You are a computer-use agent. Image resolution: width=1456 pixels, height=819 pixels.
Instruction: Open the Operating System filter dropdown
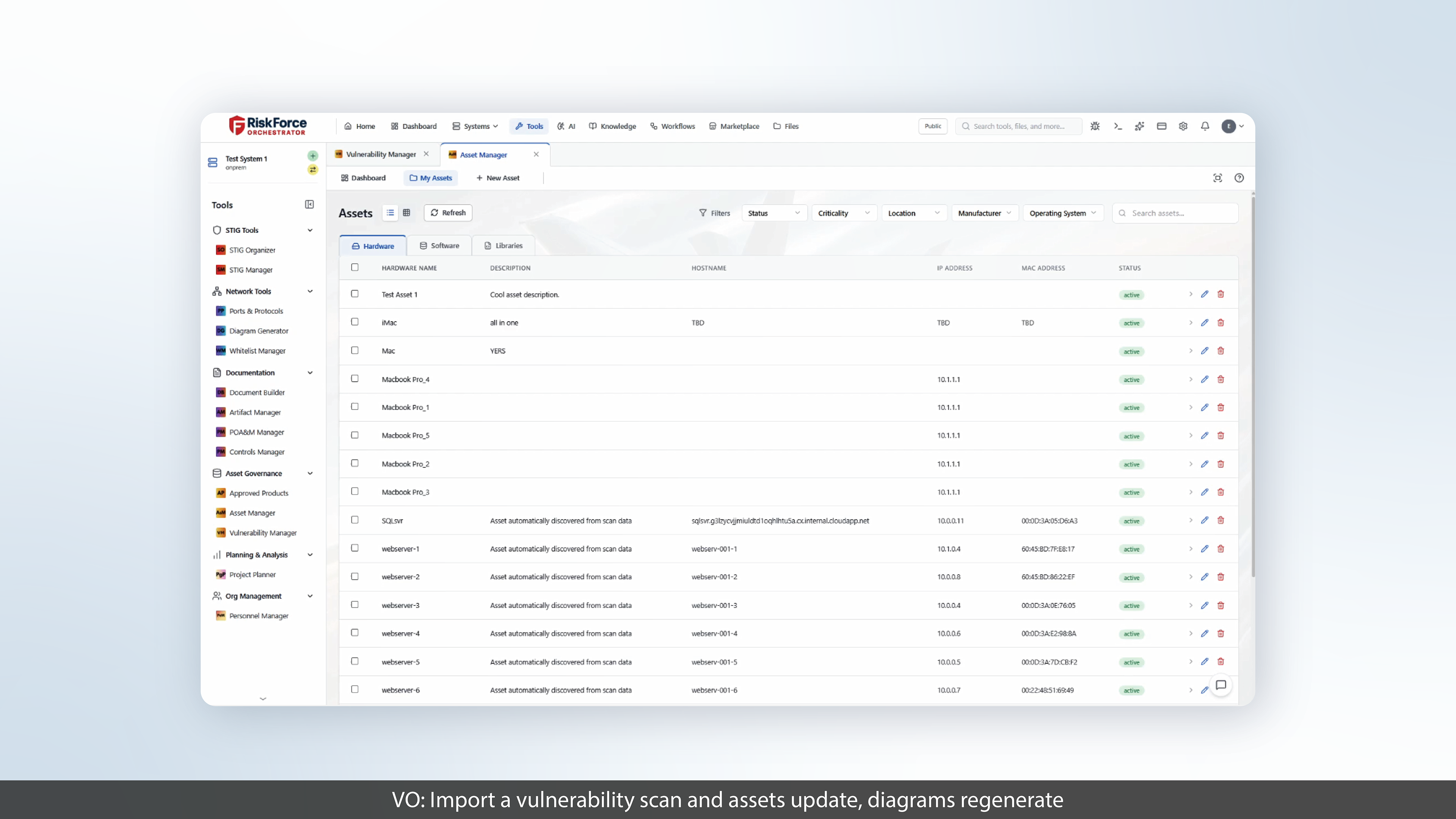click(x=1062, y=213)
